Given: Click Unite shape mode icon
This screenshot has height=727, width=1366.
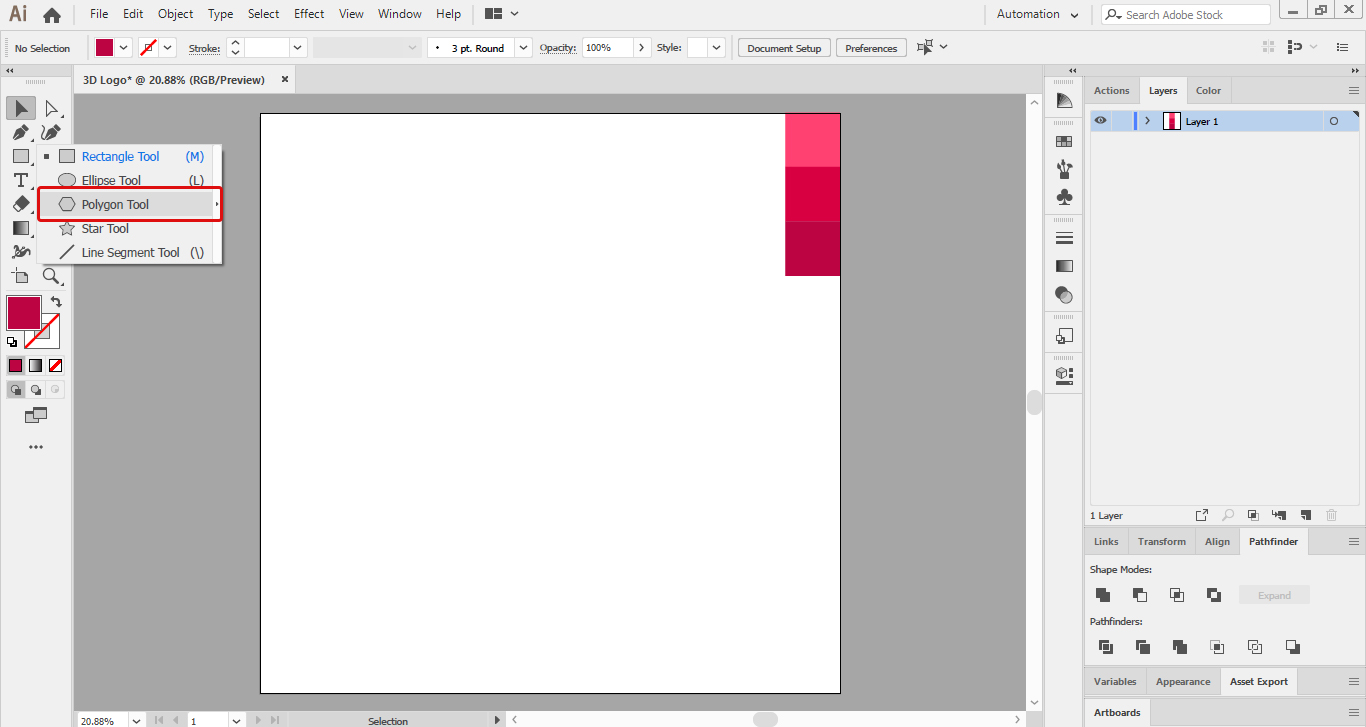Looking at the screenshot, I should 1103,595.
